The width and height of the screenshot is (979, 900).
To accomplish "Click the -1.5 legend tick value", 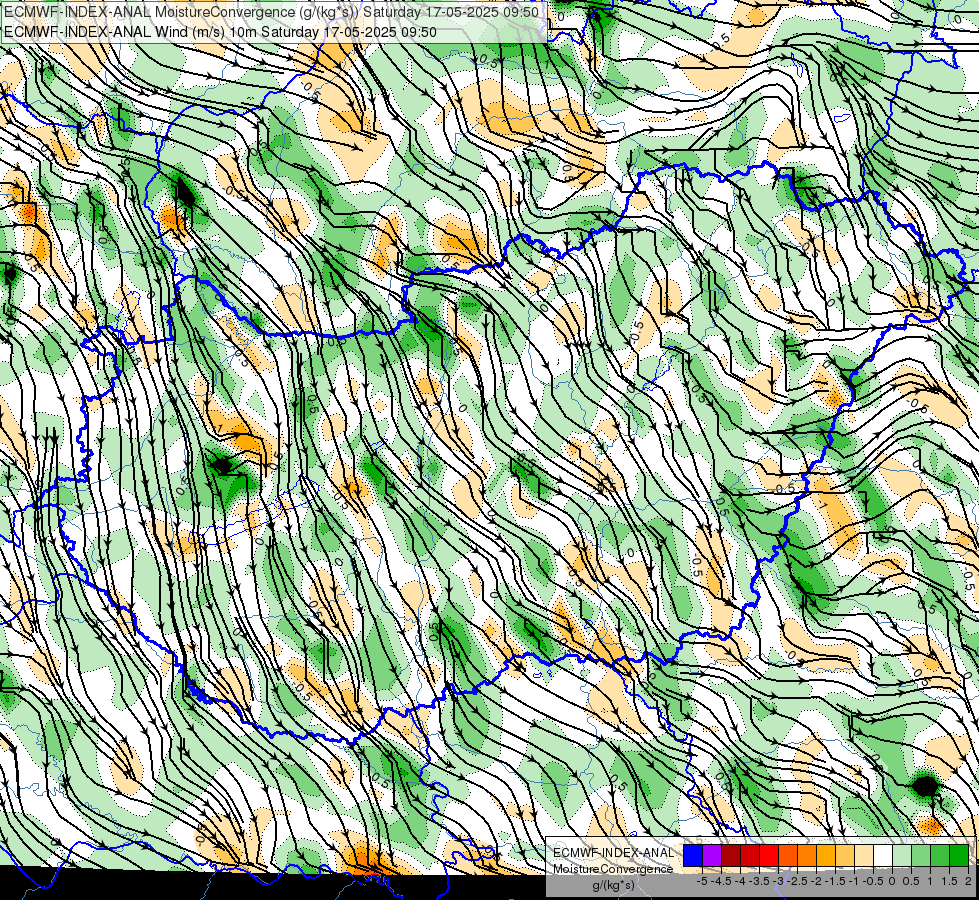I will 835,881.
